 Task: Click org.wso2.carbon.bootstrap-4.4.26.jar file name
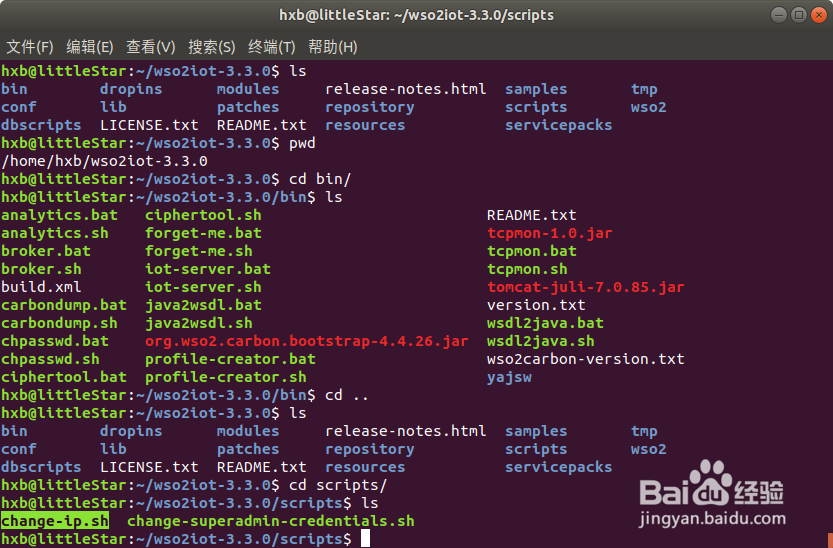click(x=307, y=341)
